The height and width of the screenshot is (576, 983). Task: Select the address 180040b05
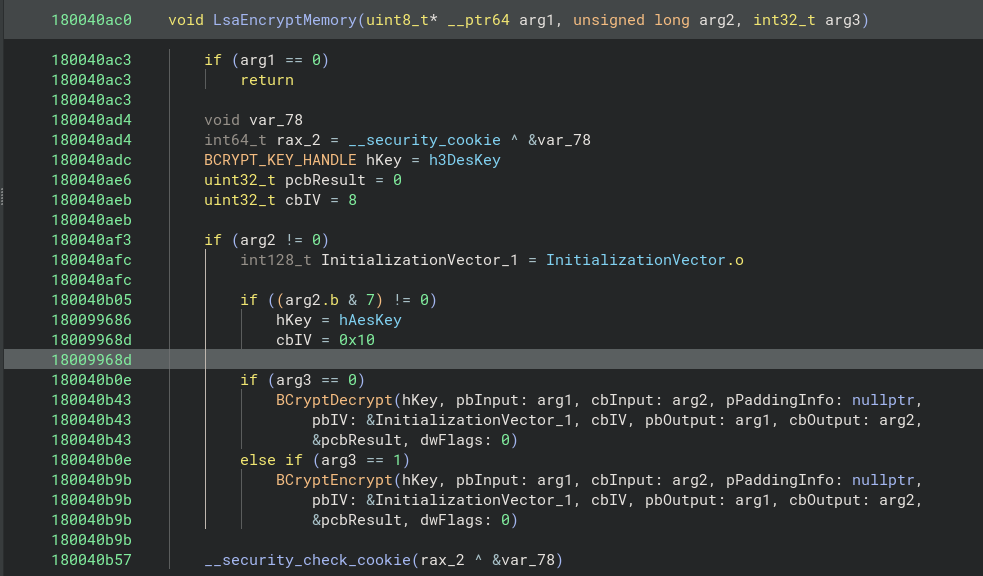pos(92,300)
